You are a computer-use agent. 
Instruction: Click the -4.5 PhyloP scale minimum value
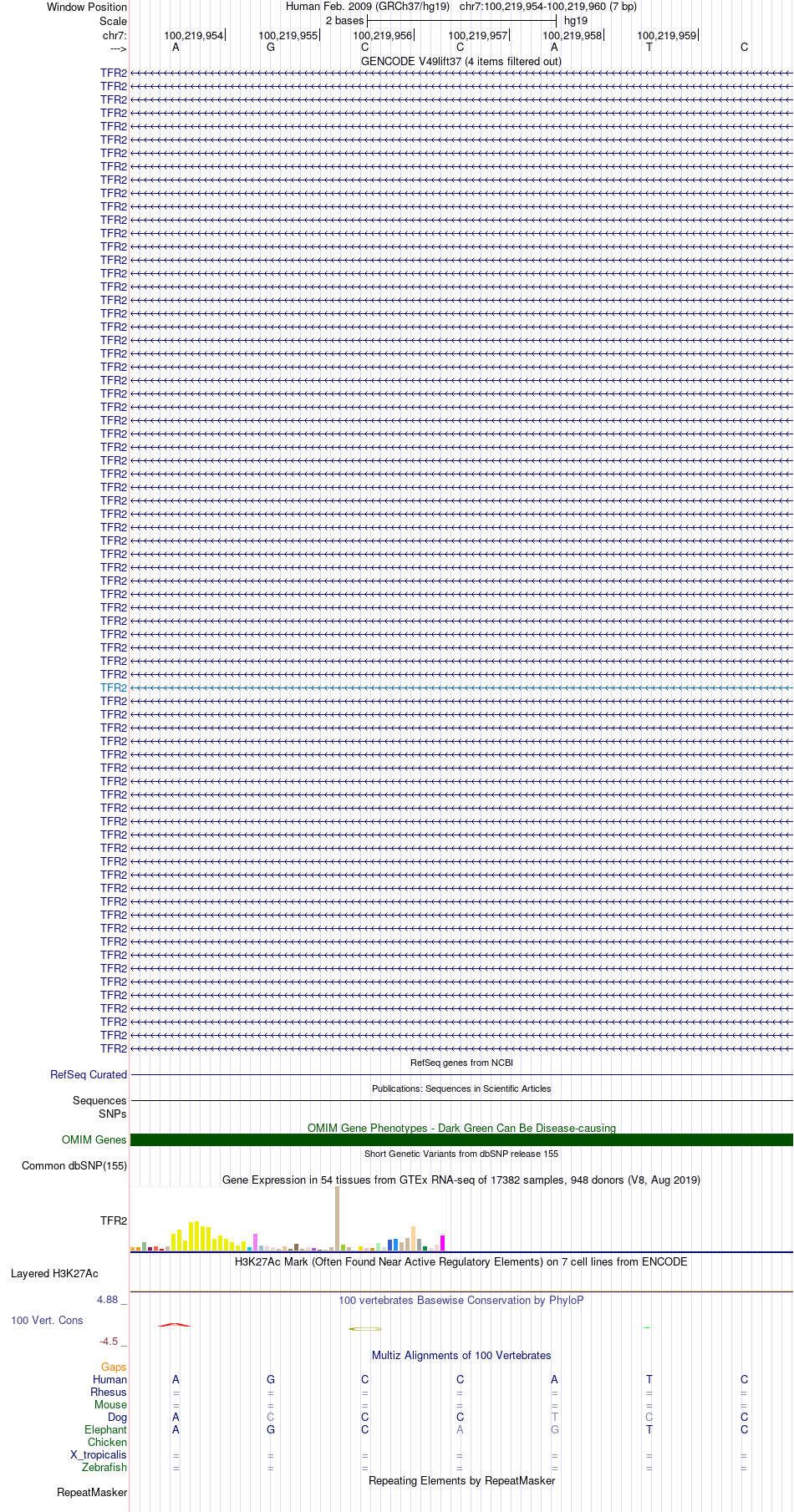point(109,1342)
